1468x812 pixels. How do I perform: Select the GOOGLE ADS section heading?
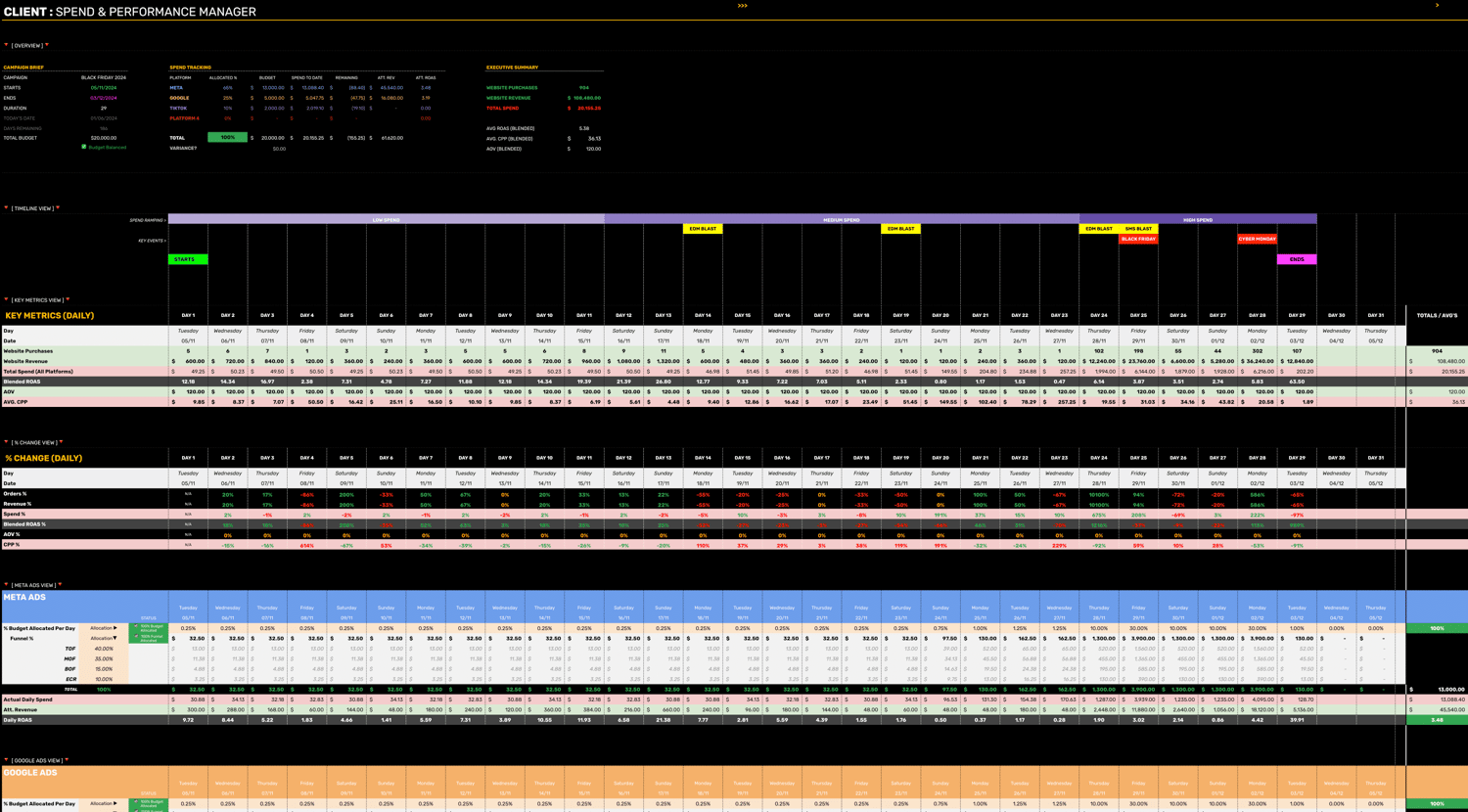tap(29, 772)
